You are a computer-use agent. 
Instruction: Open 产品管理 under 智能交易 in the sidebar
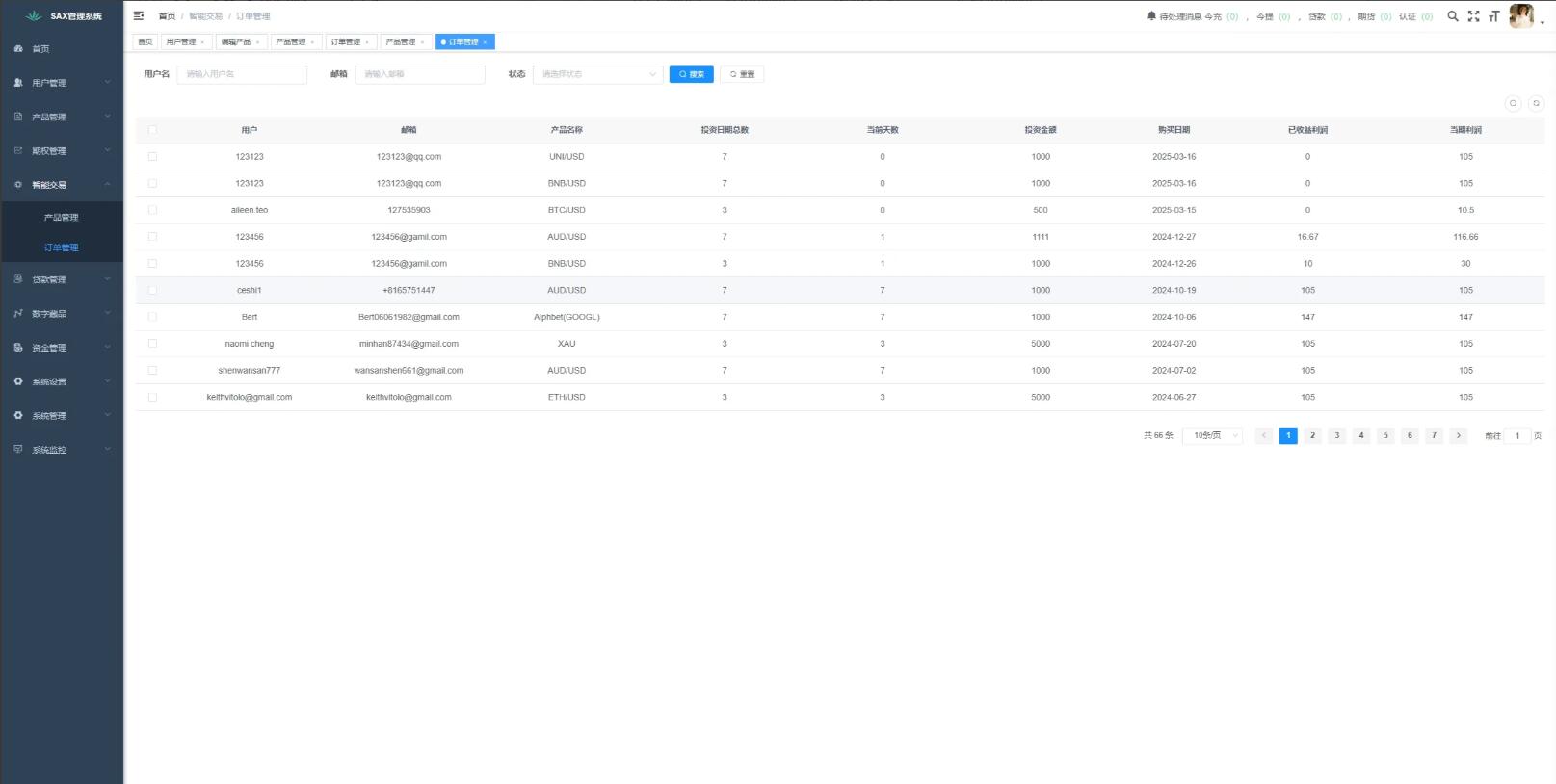point(62,218)
